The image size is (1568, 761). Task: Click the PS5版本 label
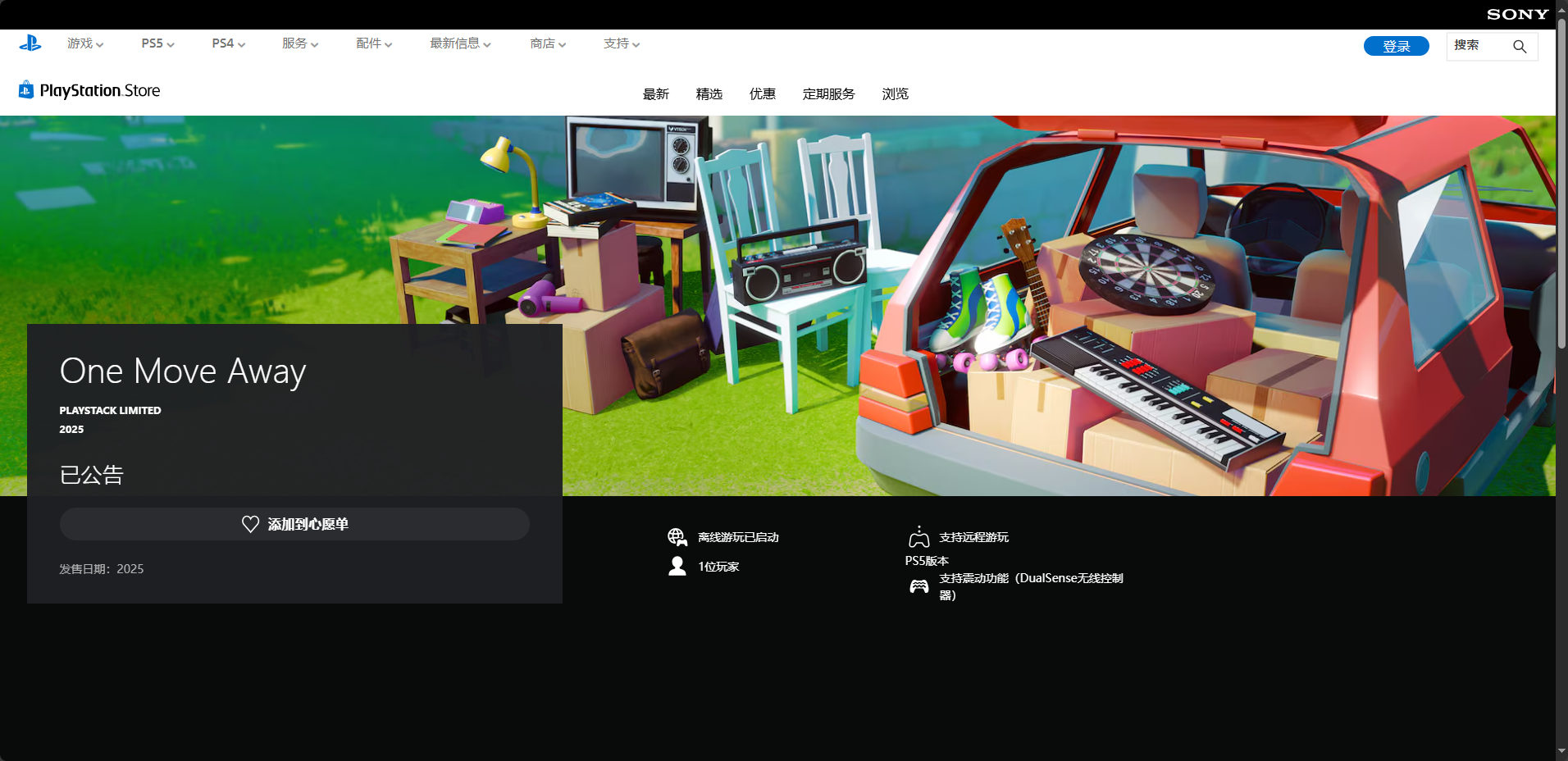(x=927, y=561)
